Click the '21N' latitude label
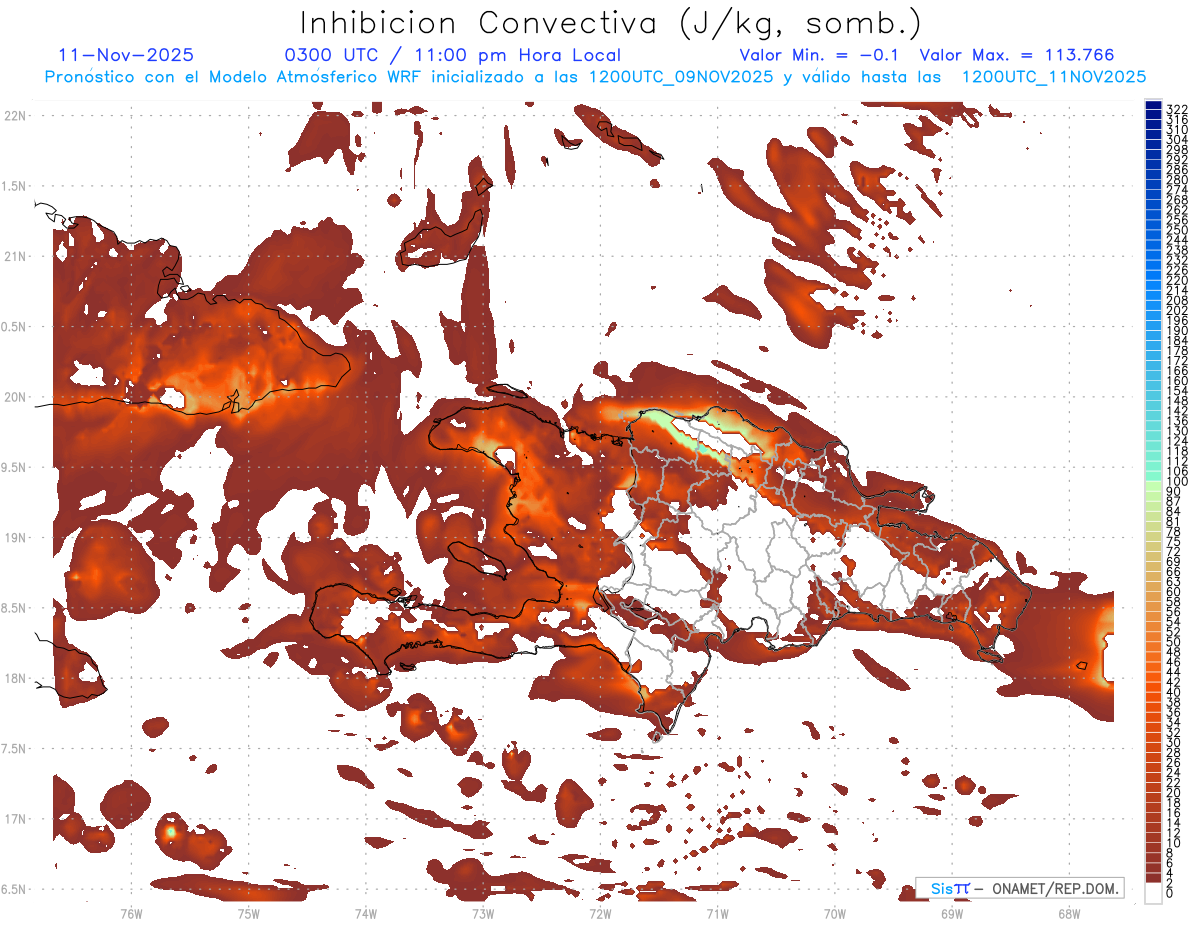Image resolution: width=1200 pixels, height=927 pixels. point(14,256)
